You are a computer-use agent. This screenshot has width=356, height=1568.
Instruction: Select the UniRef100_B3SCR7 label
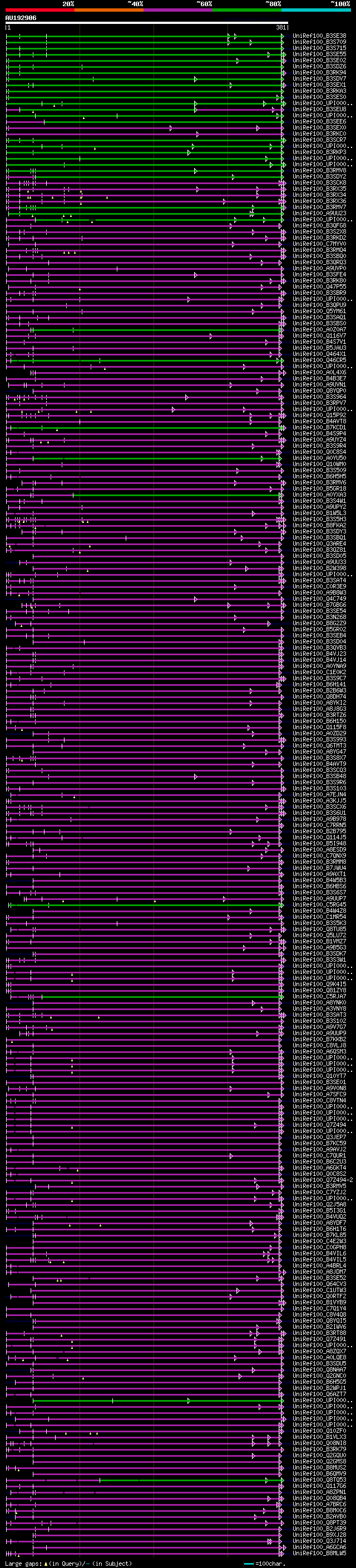click(319, 140)
